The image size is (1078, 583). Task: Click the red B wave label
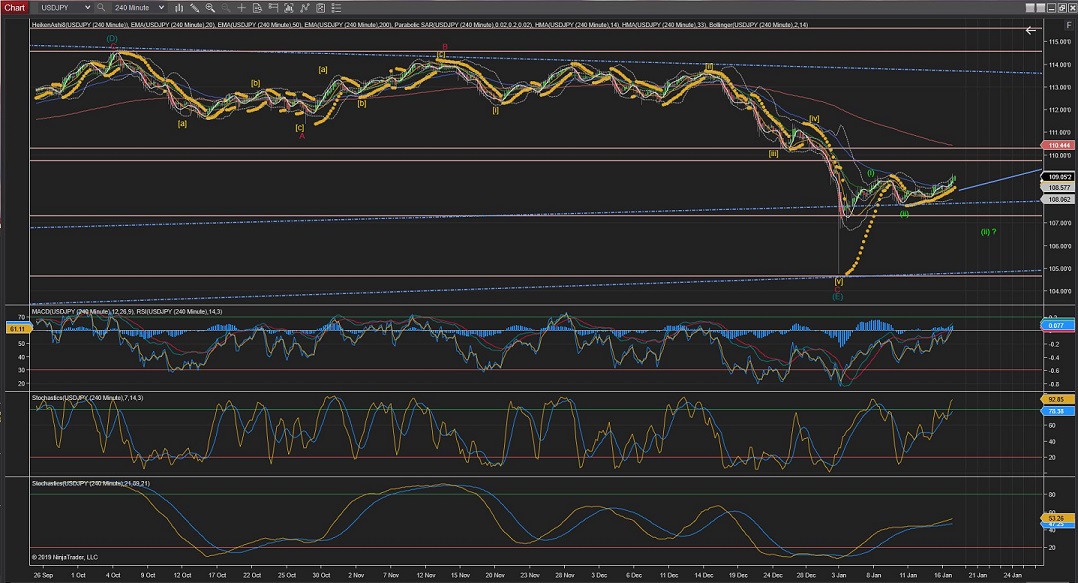445,47
